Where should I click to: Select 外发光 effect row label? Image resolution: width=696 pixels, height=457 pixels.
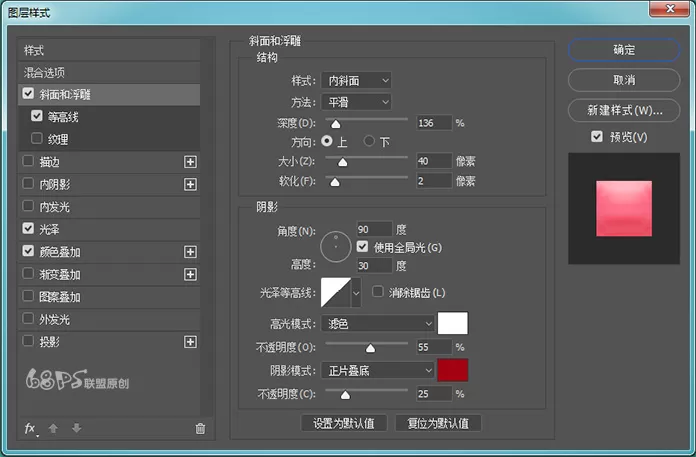click(x=55, y=319)
